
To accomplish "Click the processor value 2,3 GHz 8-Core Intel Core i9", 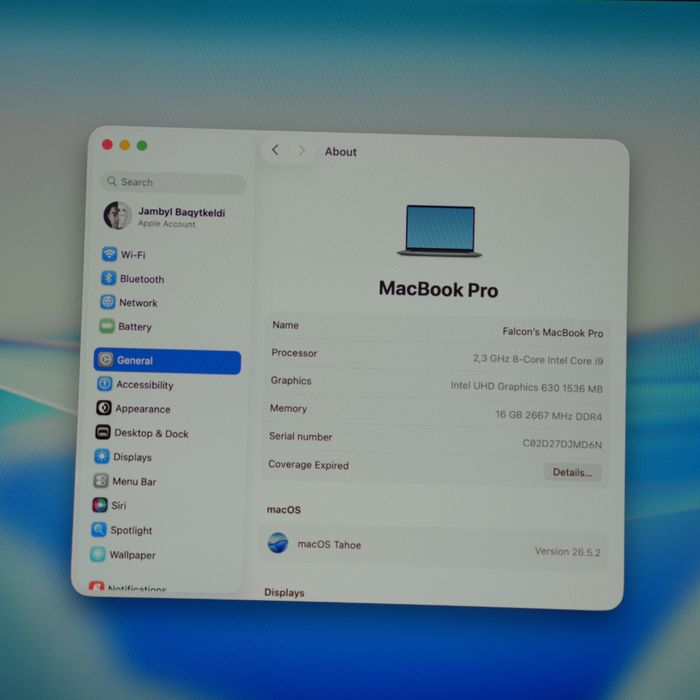I will [538, 360].
